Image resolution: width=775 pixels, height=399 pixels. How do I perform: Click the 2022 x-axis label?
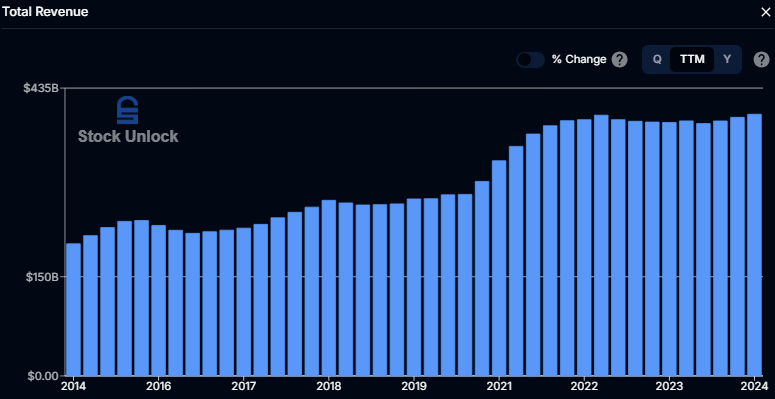[x=584, y=386]
